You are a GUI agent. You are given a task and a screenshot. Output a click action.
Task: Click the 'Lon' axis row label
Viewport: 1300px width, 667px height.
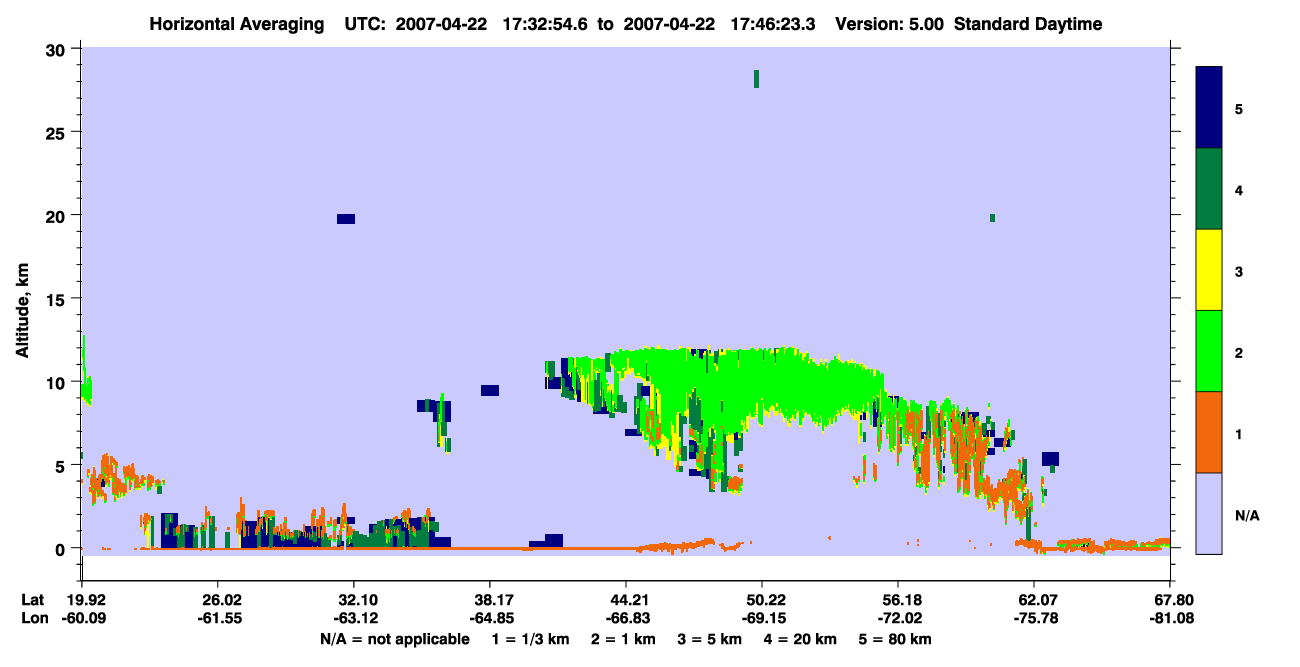tap(34, 618)
